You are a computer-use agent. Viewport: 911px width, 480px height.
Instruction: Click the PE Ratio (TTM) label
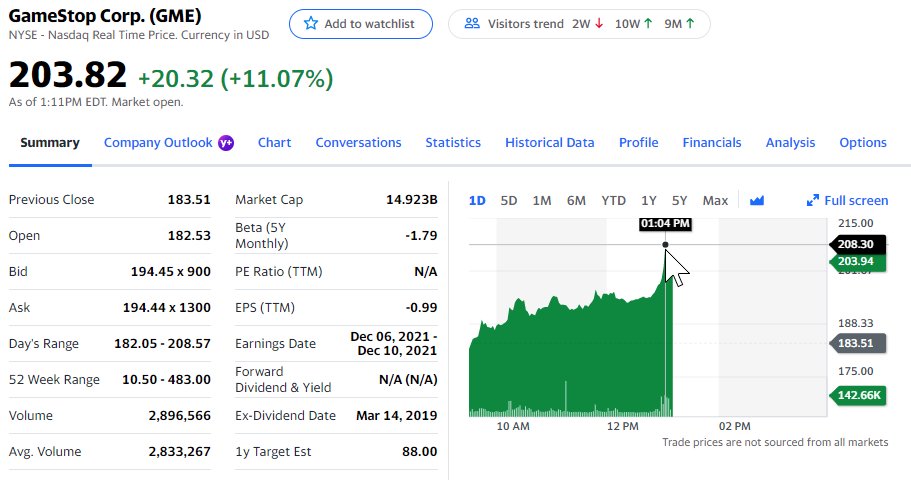click(278, 271)
